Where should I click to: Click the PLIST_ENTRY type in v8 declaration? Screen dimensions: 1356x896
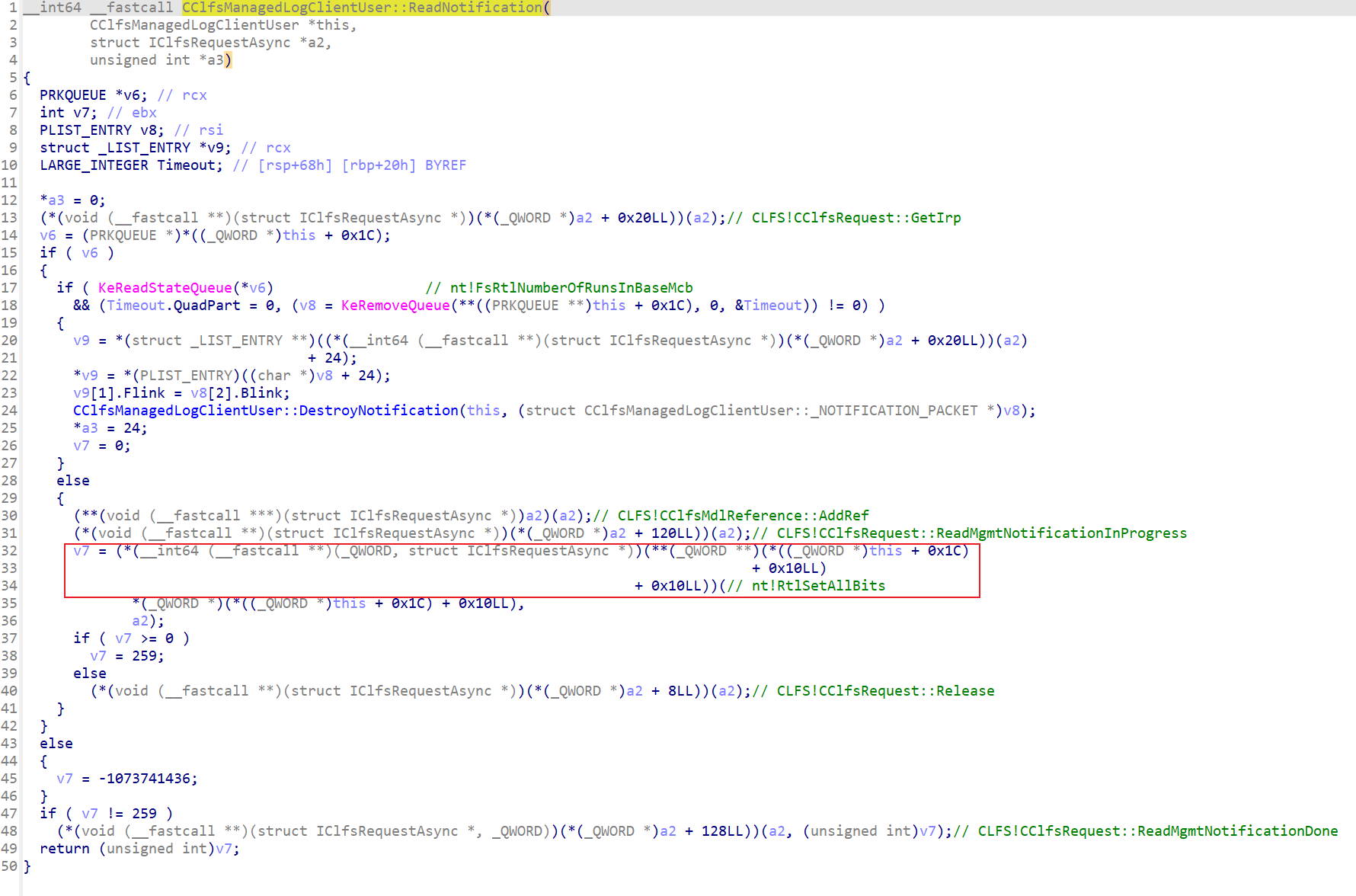click(85, 130)
